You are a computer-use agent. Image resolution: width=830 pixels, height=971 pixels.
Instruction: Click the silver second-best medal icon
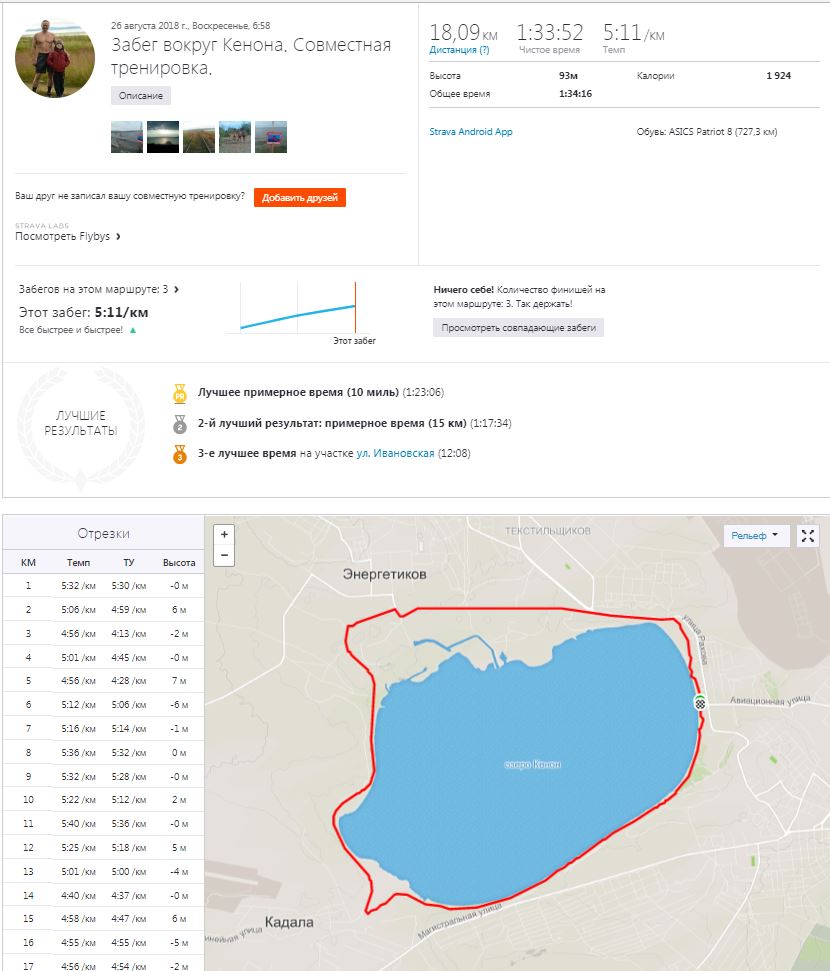click(180, 423)
